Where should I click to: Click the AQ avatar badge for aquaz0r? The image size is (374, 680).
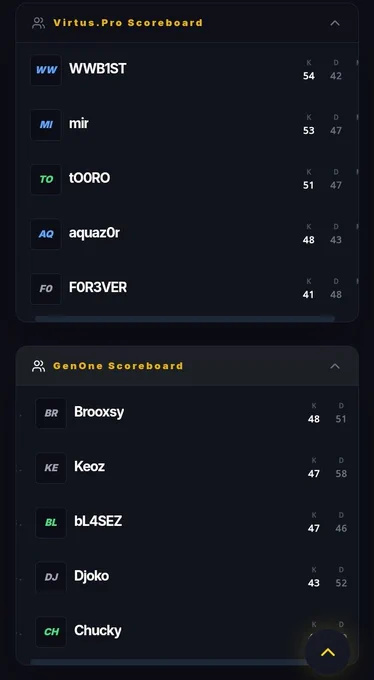coord(46,234)
